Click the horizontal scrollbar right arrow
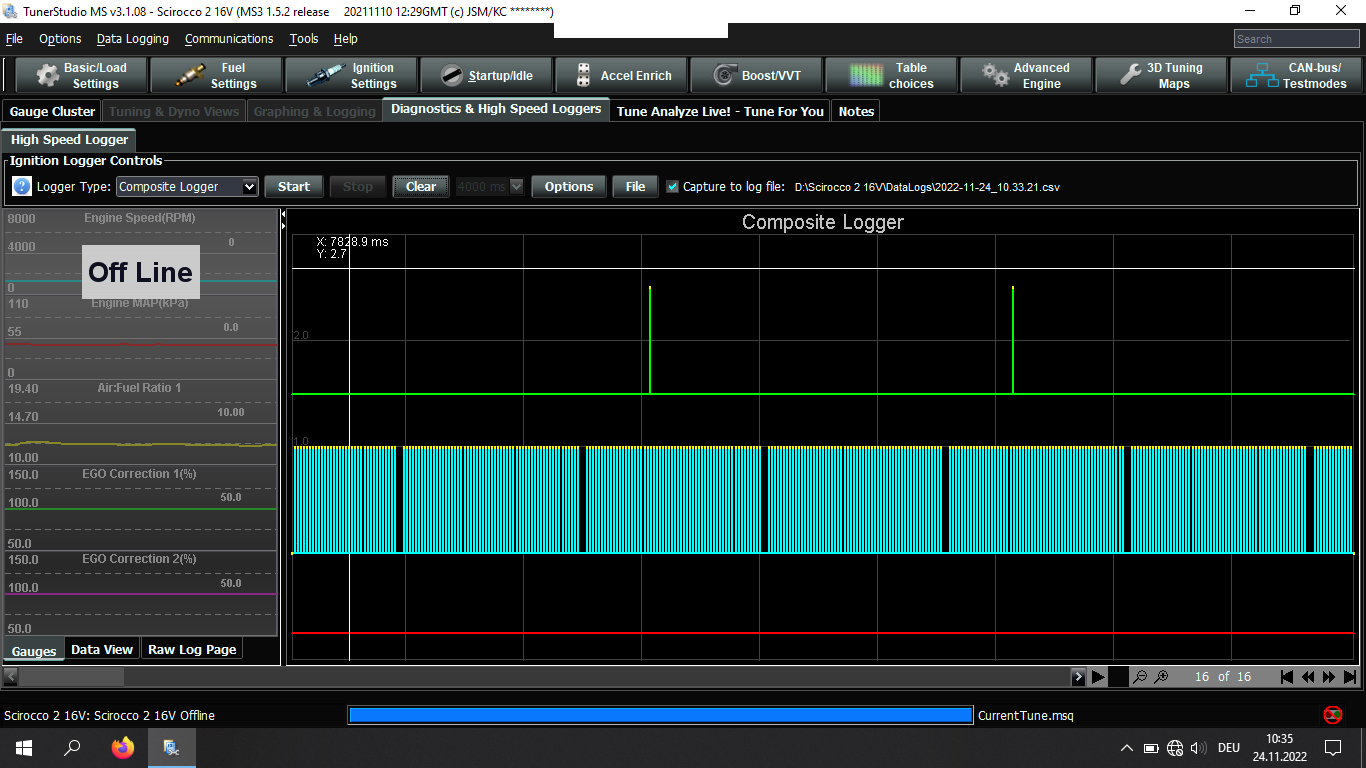The height and width of the screenshot is (768, 1366). (1078, 677)
